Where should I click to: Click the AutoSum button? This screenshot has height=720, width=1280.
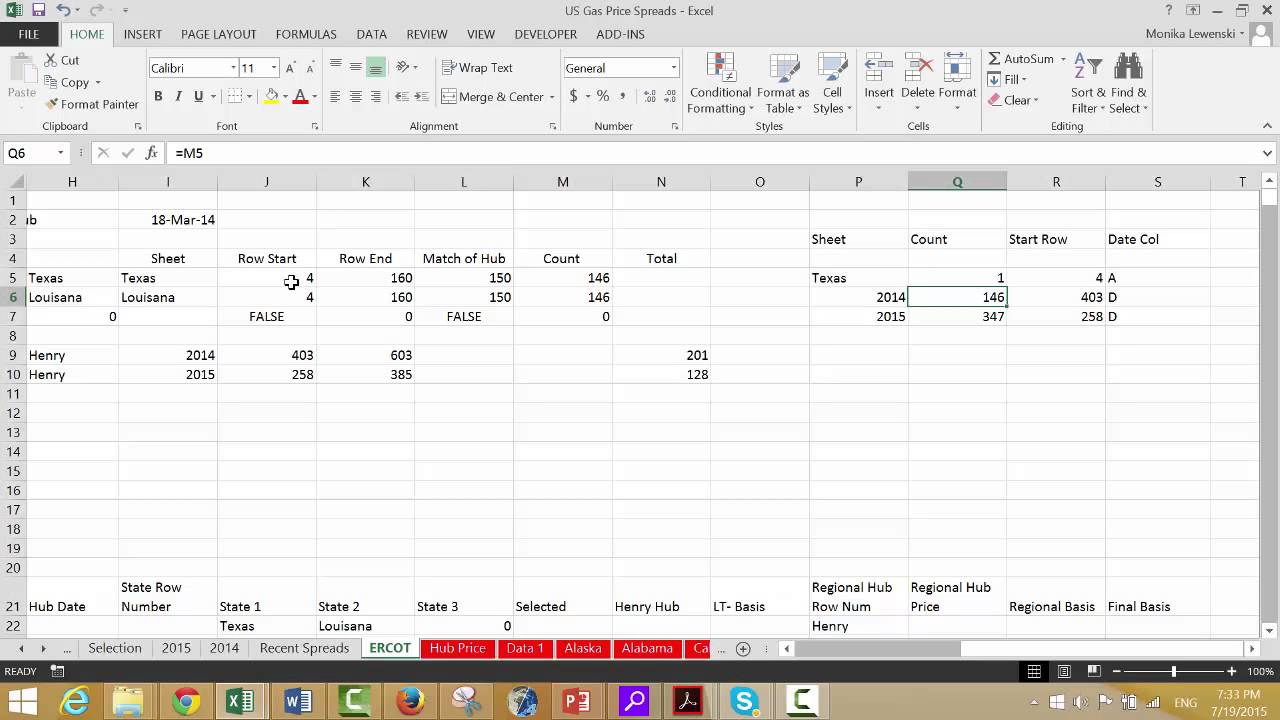click(x=1020, y=59)
